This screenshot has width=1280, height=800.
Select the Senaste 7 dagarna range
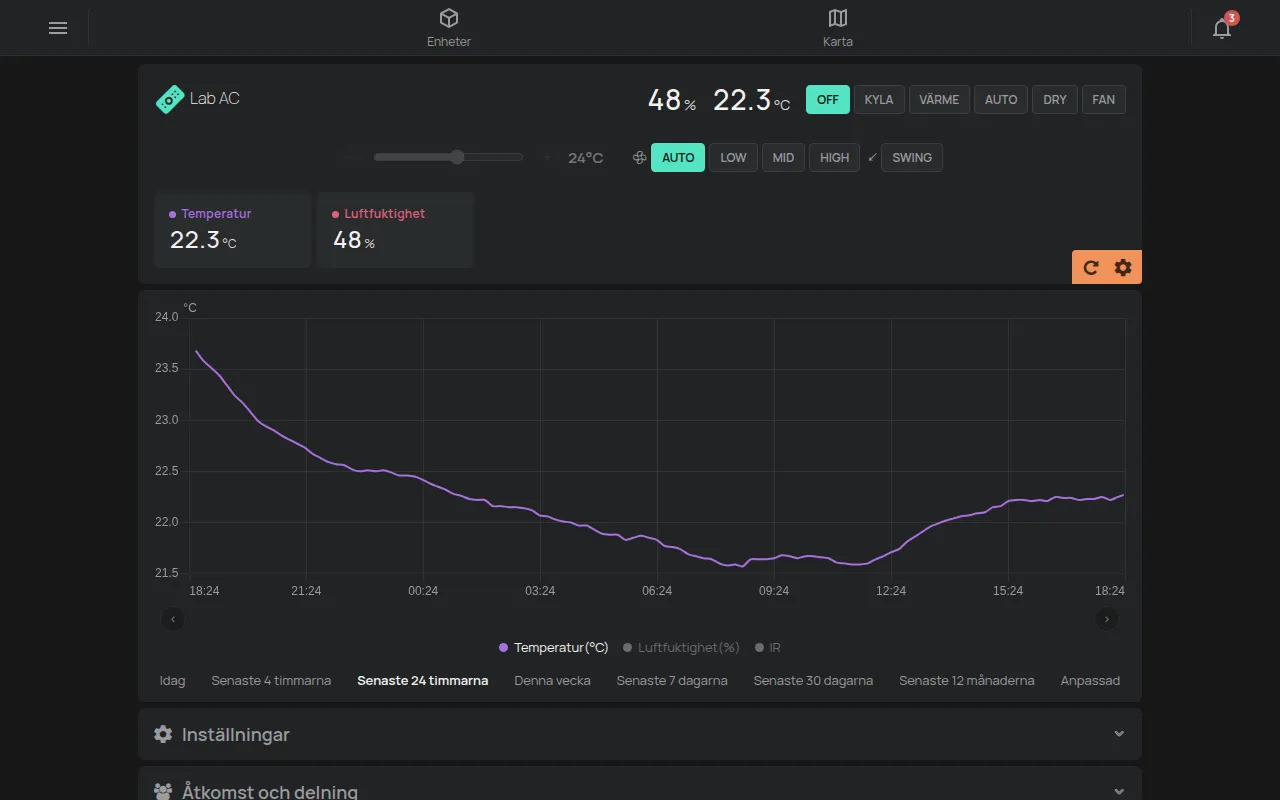tap(672, 681)
